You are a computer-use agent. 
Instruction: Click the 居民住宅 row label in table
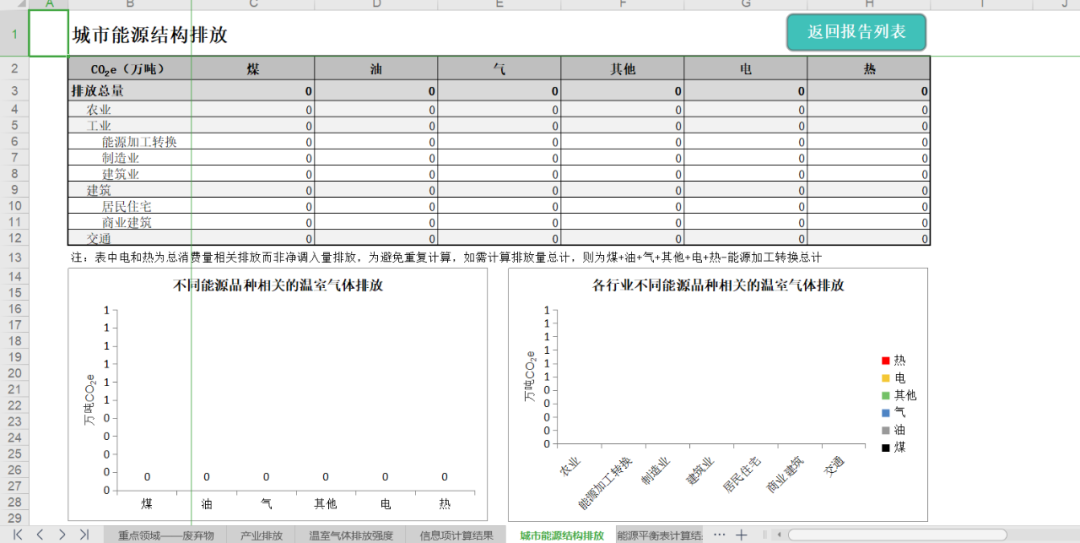click(127, 206)
